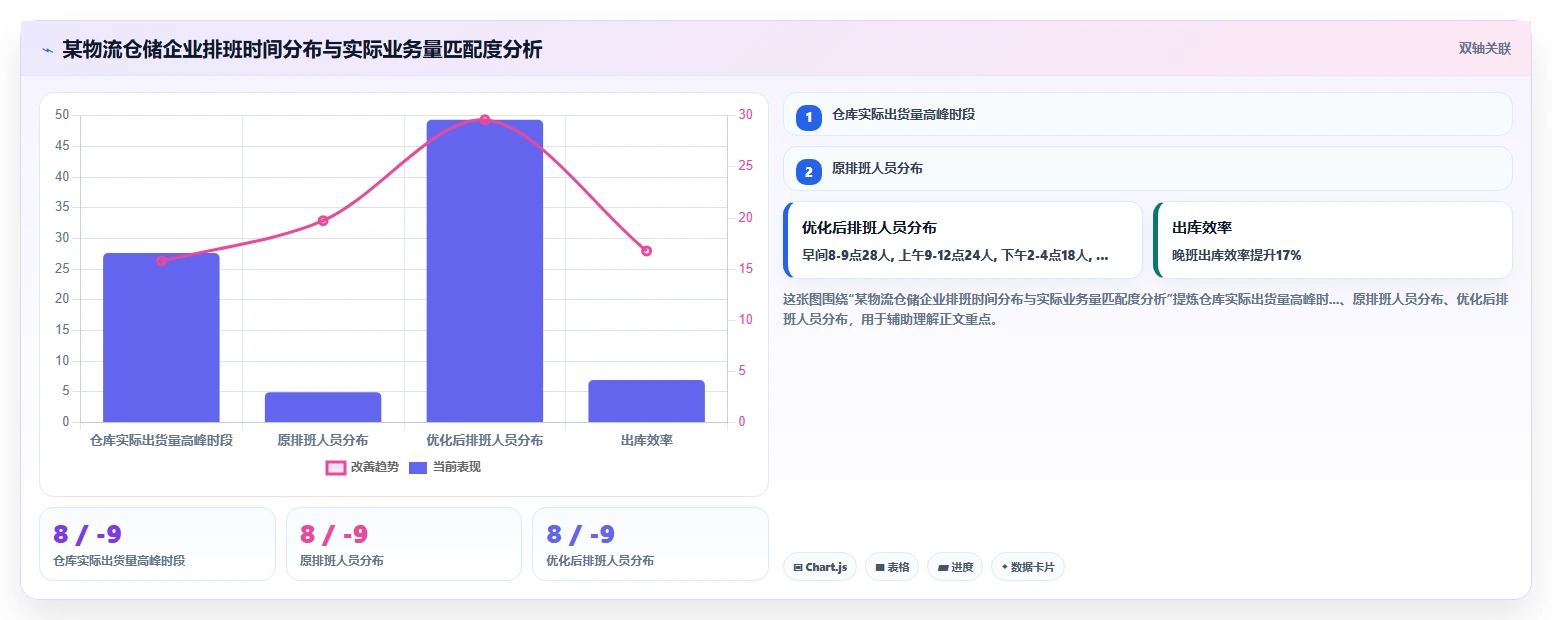Click the 晚班出库效率提升17% text
Viewport: 1552px width, 620px height.
(x=1237, y=255)
